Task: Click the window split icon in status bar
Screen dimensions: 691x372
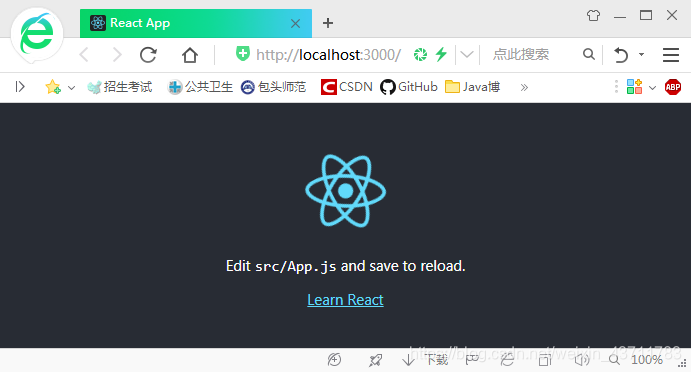Action: pyautogui.click(x=545, y=361)
